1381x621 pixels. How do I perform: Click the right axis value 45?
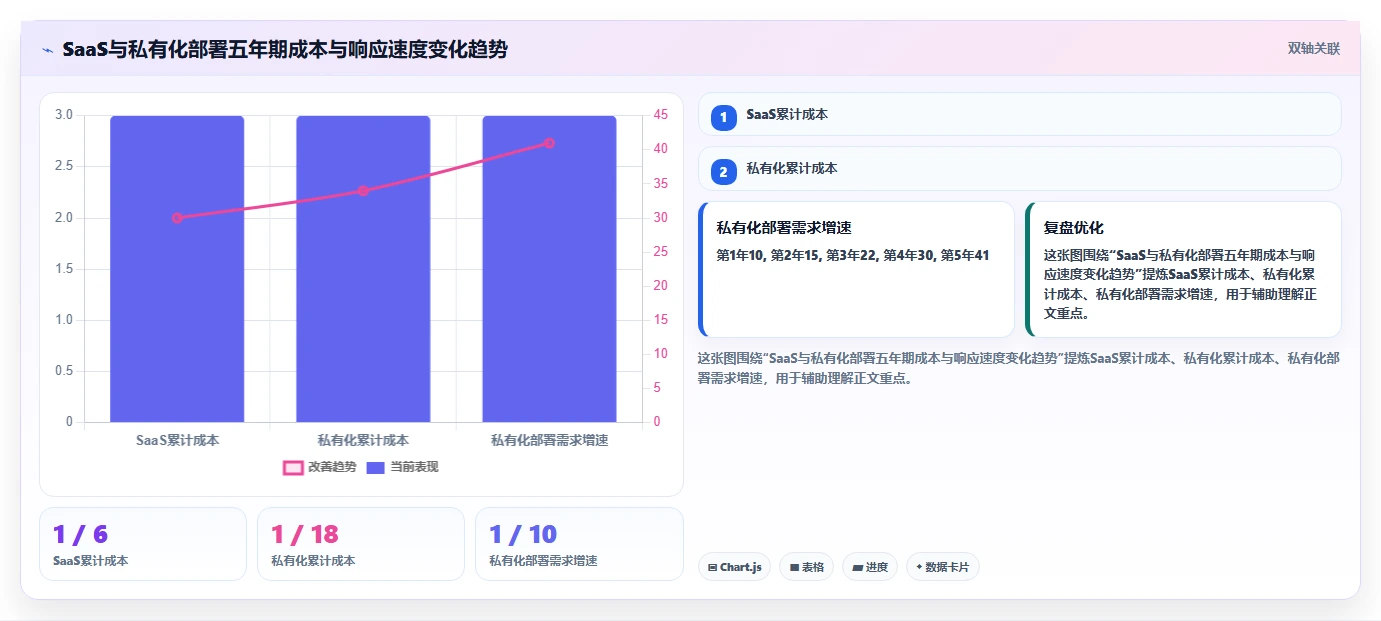point(661,115)
